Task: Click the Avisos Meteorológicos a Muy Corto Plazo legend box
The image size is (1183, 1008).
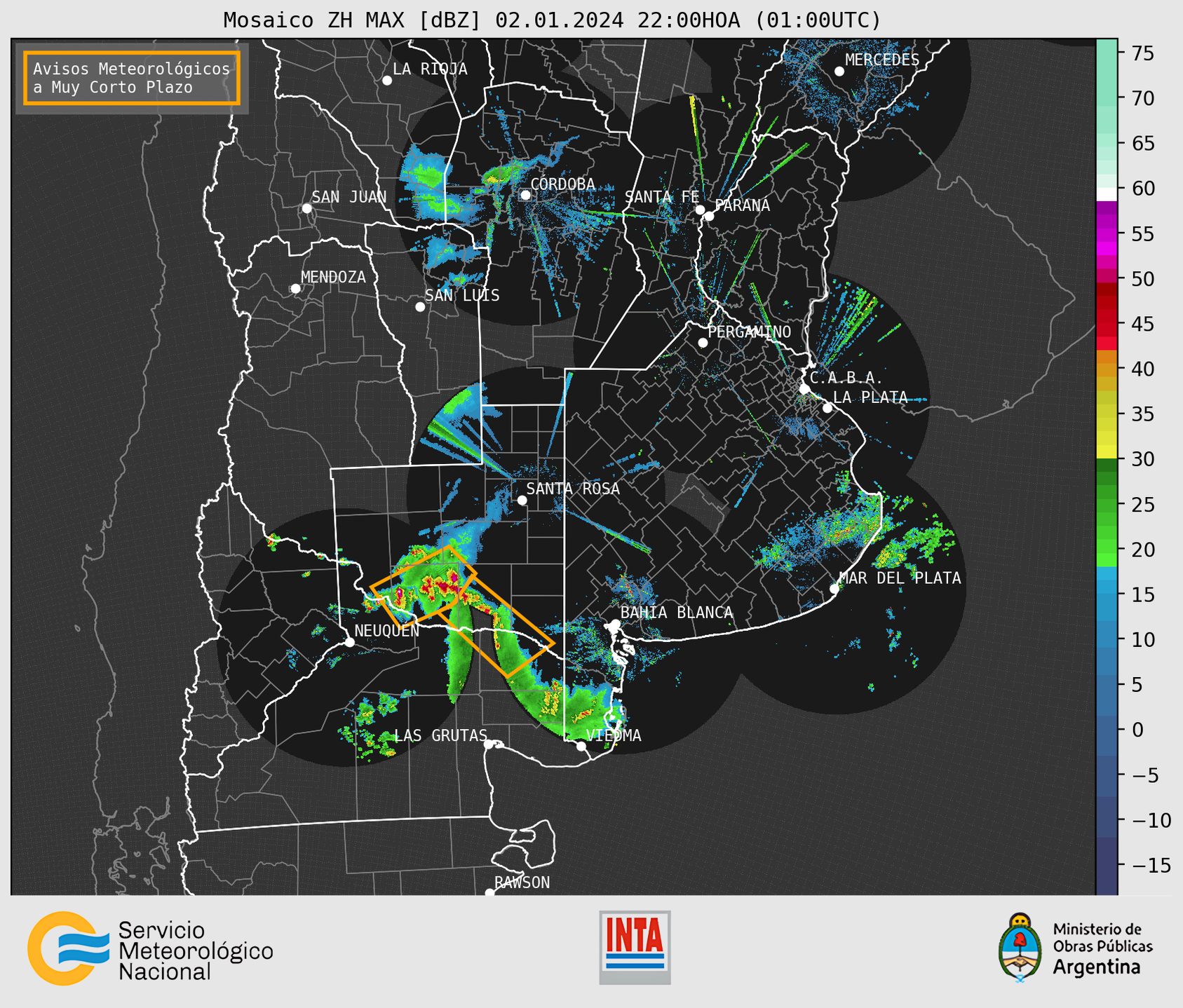Action: (132, 78)
